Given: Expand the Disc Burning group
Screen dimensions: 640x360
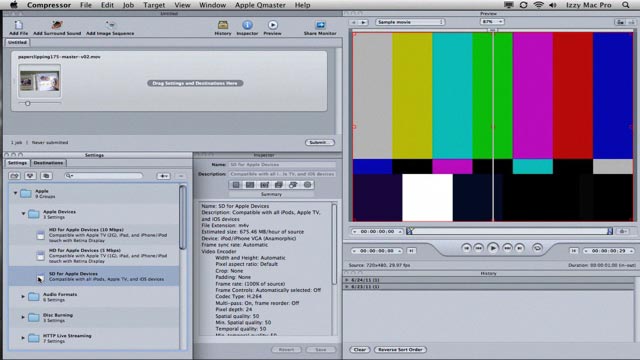Looking at the screenshot, I should (23, 317).
